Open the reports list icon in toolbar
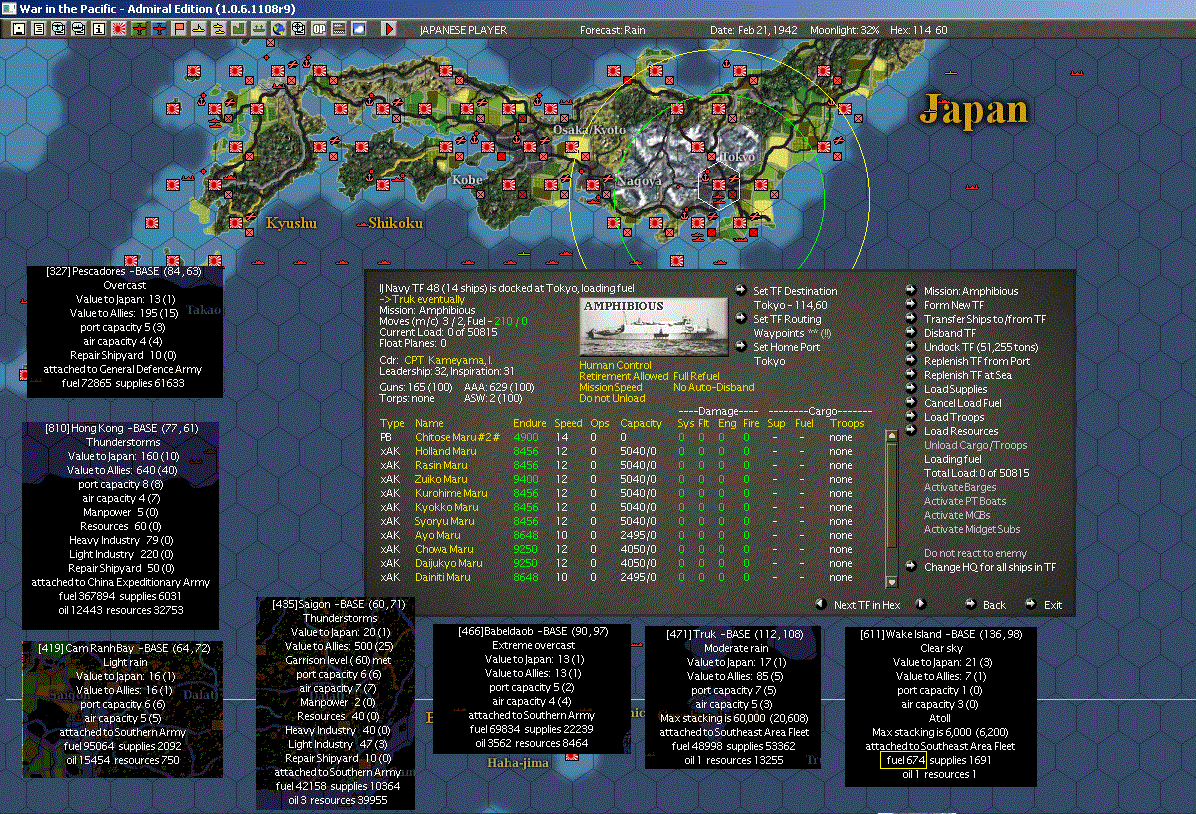This screenshot has height=814, width=1196. 39,29
